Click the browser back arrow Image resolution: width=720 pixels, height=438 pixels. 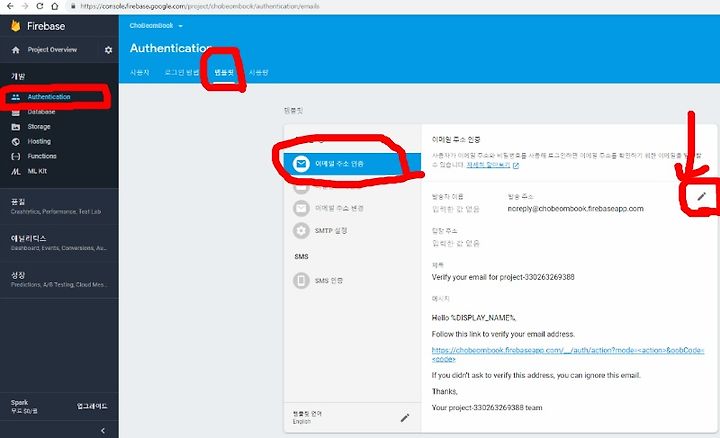pyautogui.click(x=10, y=6)
